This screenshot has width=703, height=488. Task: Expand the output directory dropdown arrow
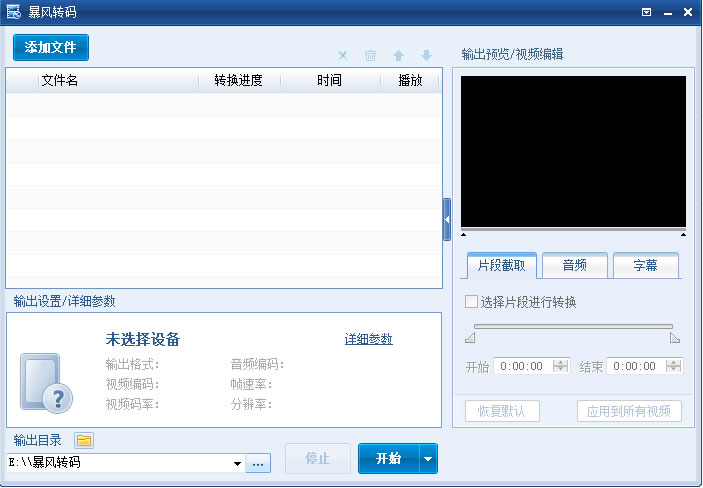coord(237,463)
